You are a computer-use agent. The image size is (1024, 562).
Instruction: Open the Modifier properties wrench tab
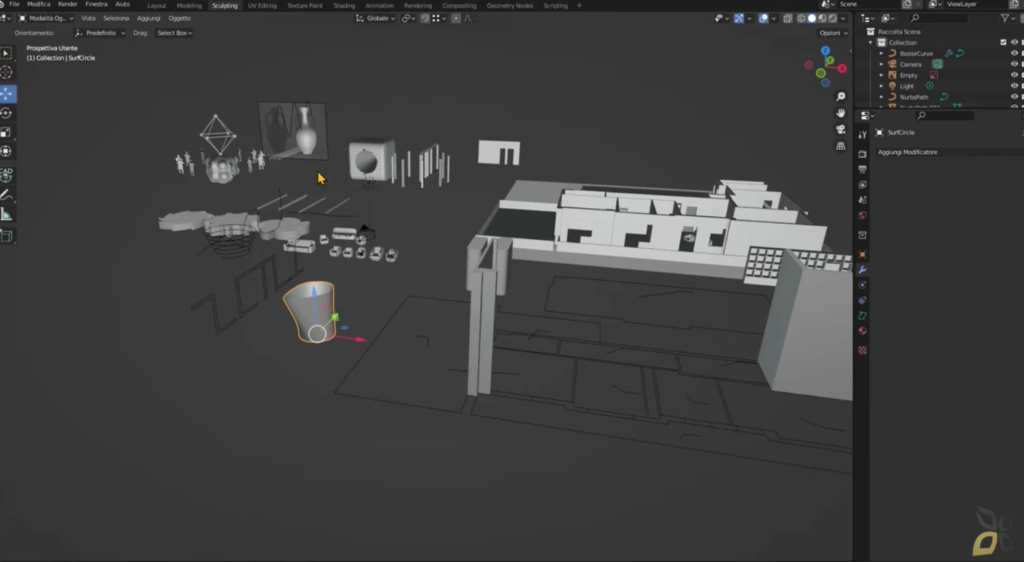tap(863, 270)
